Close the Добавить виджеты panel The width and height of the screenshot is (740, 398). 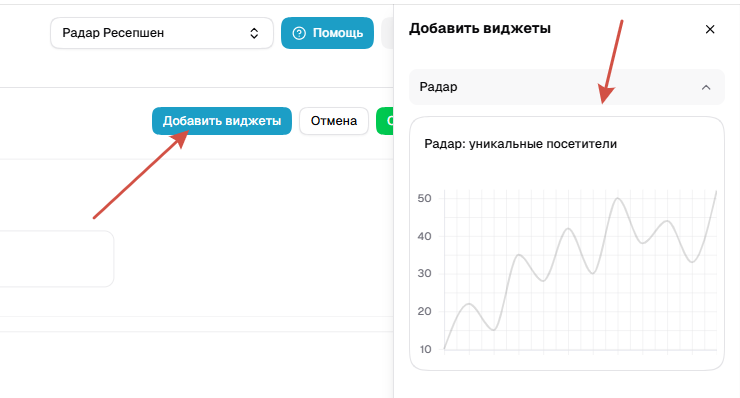click(710, 29)
